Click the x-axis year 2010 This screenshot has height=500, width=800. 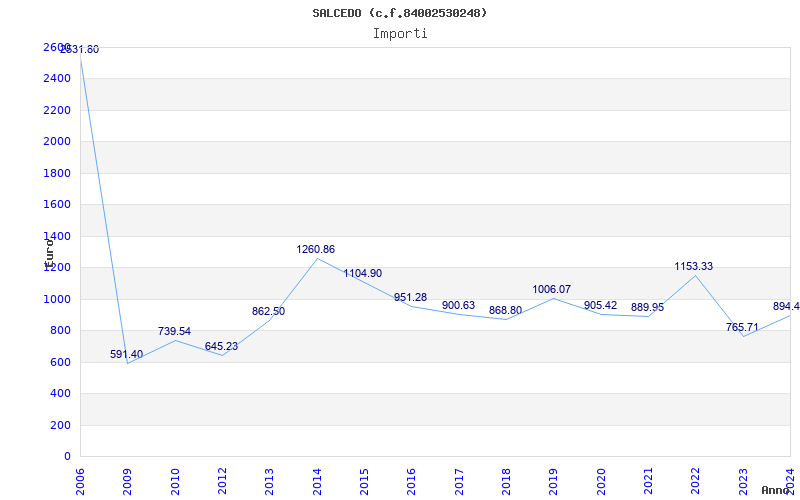pyautogui.click(x=174, y=481)
